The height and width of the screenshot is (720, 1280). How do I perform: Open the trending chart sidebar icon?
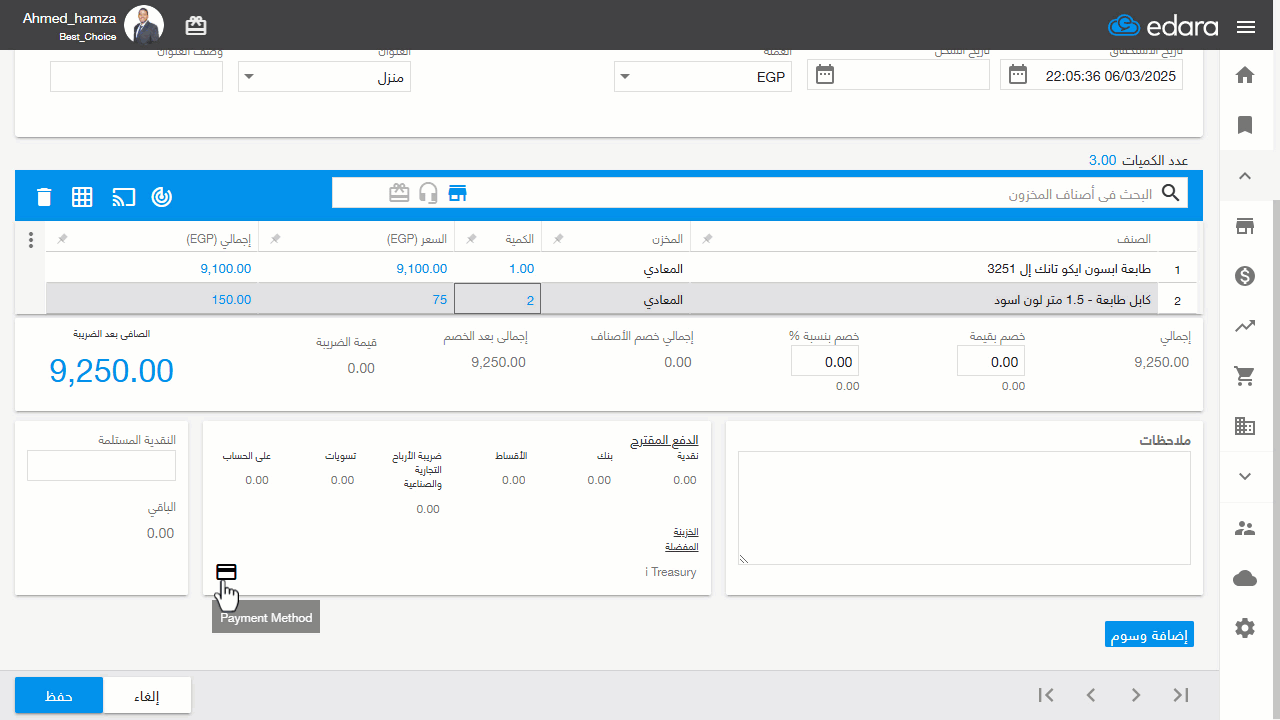(x=1245, y=326)
